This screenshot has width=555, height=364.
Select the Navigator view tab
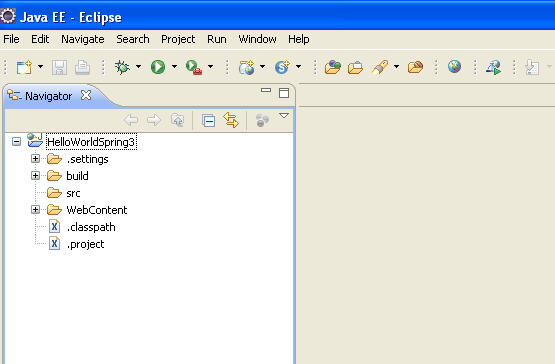pos(48,96)
